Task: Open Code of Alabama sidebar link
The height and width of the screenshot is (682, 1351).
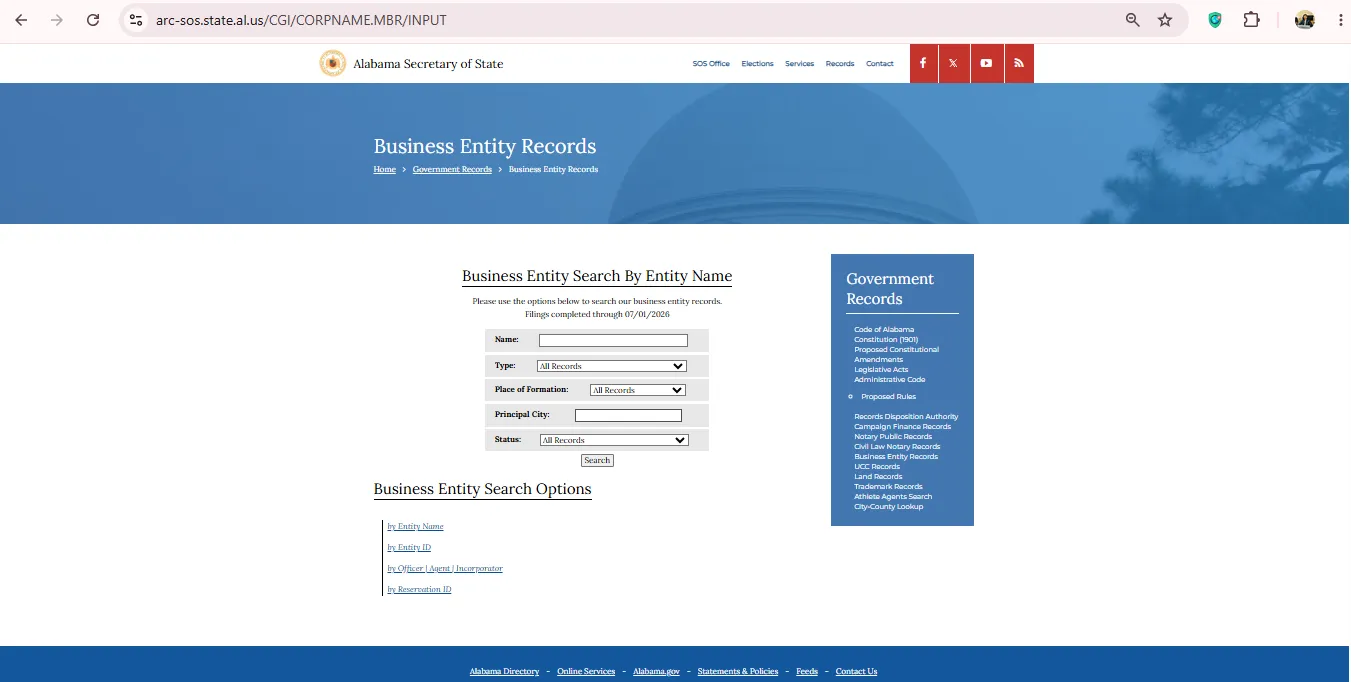Action: pos(884,330)
